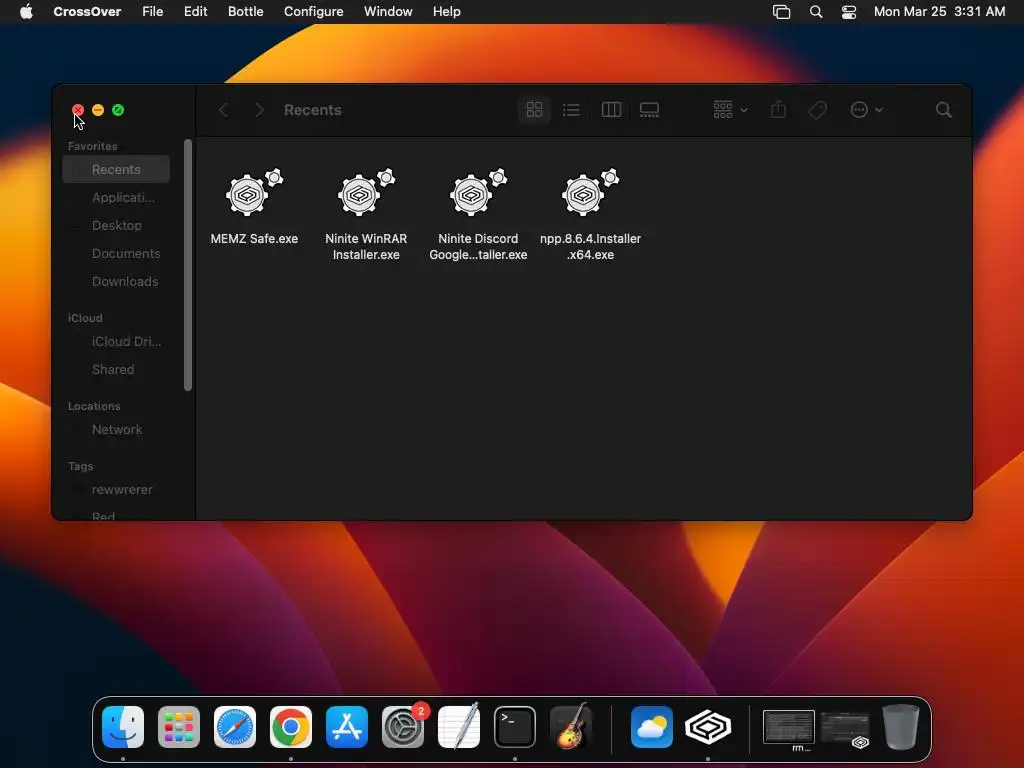
Task: Click the Stage Manager menu bar icon
Action: (782, 12)
